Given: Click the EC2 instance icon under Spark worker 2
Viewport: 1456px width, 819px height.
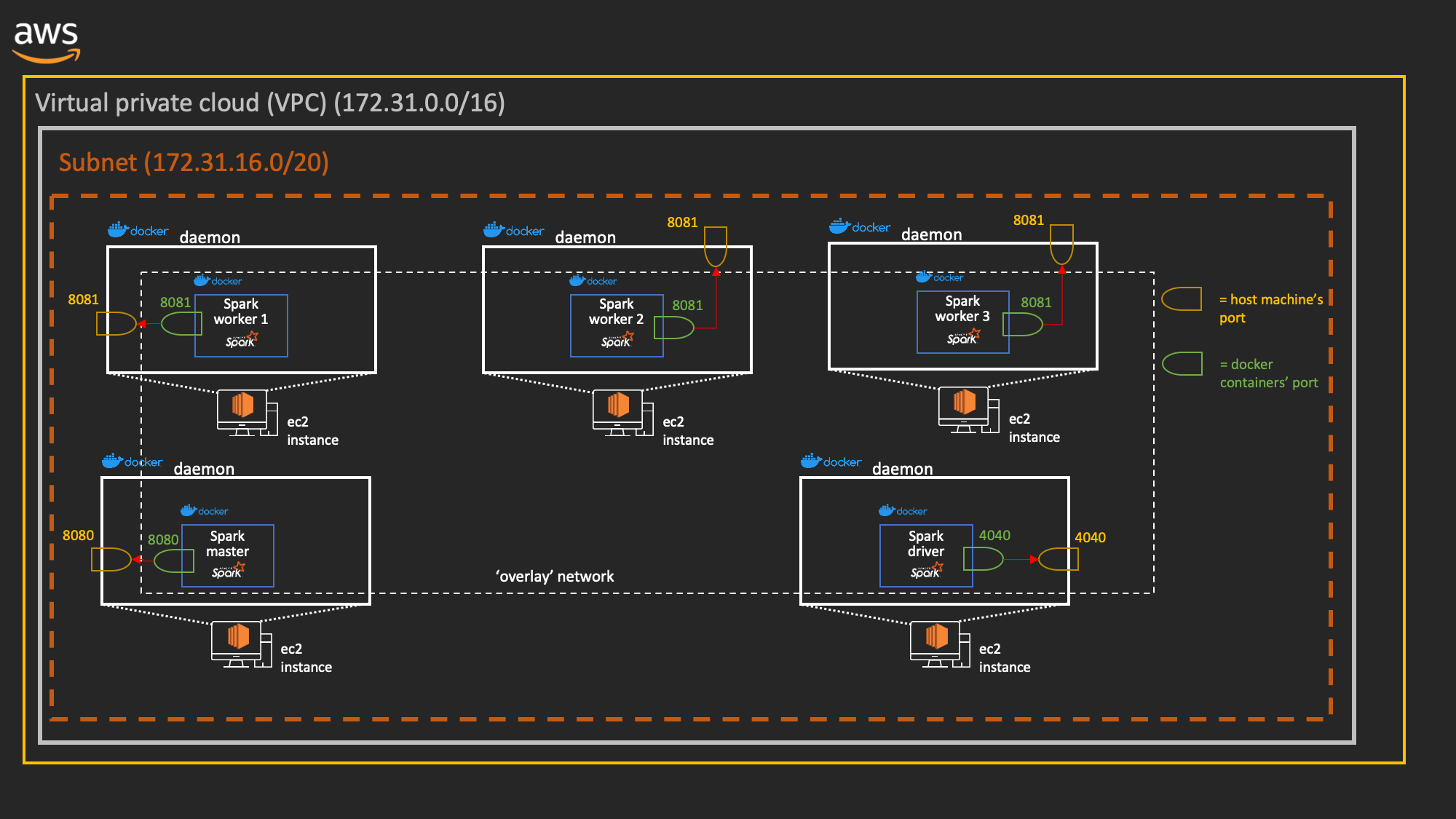Looking at the screenshot, I should click(617, 410).
